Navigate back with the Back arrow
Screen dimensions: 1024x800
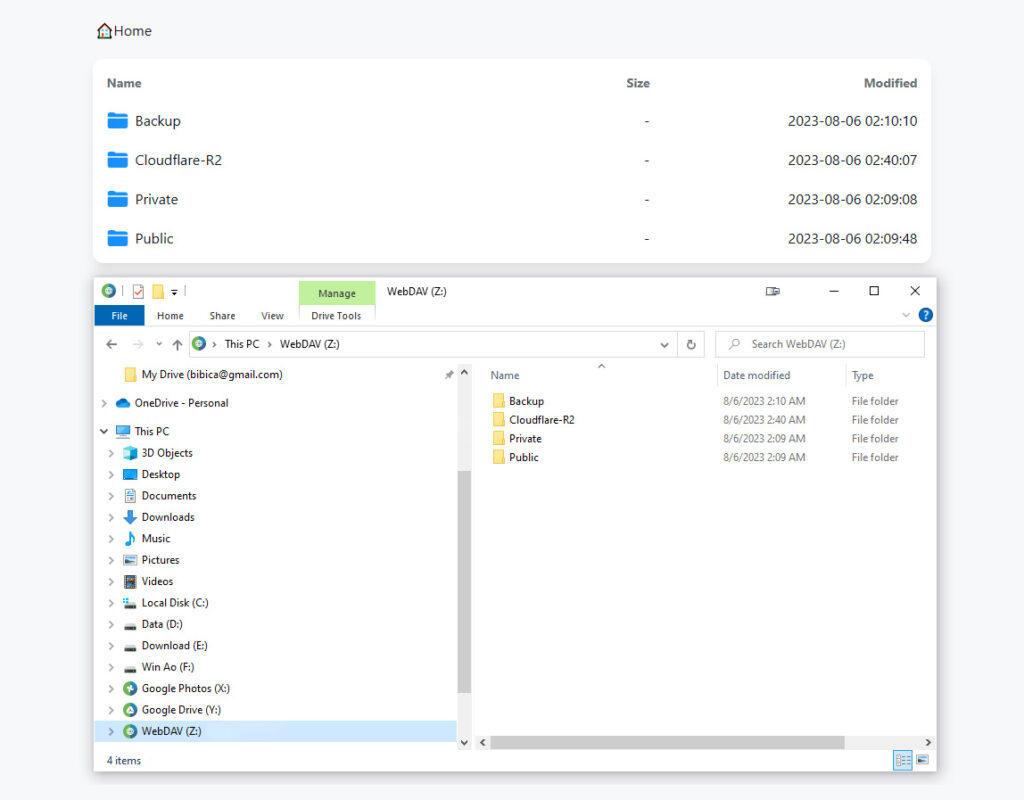coord(112,344)
